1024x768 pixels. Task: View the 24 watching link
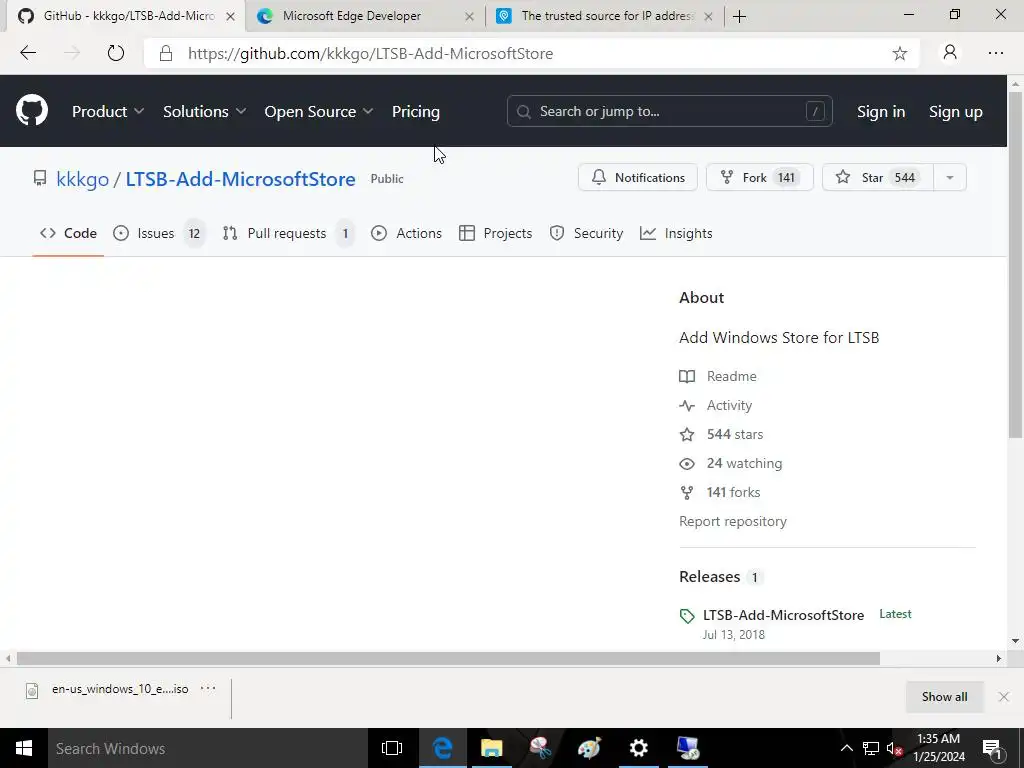744,463
